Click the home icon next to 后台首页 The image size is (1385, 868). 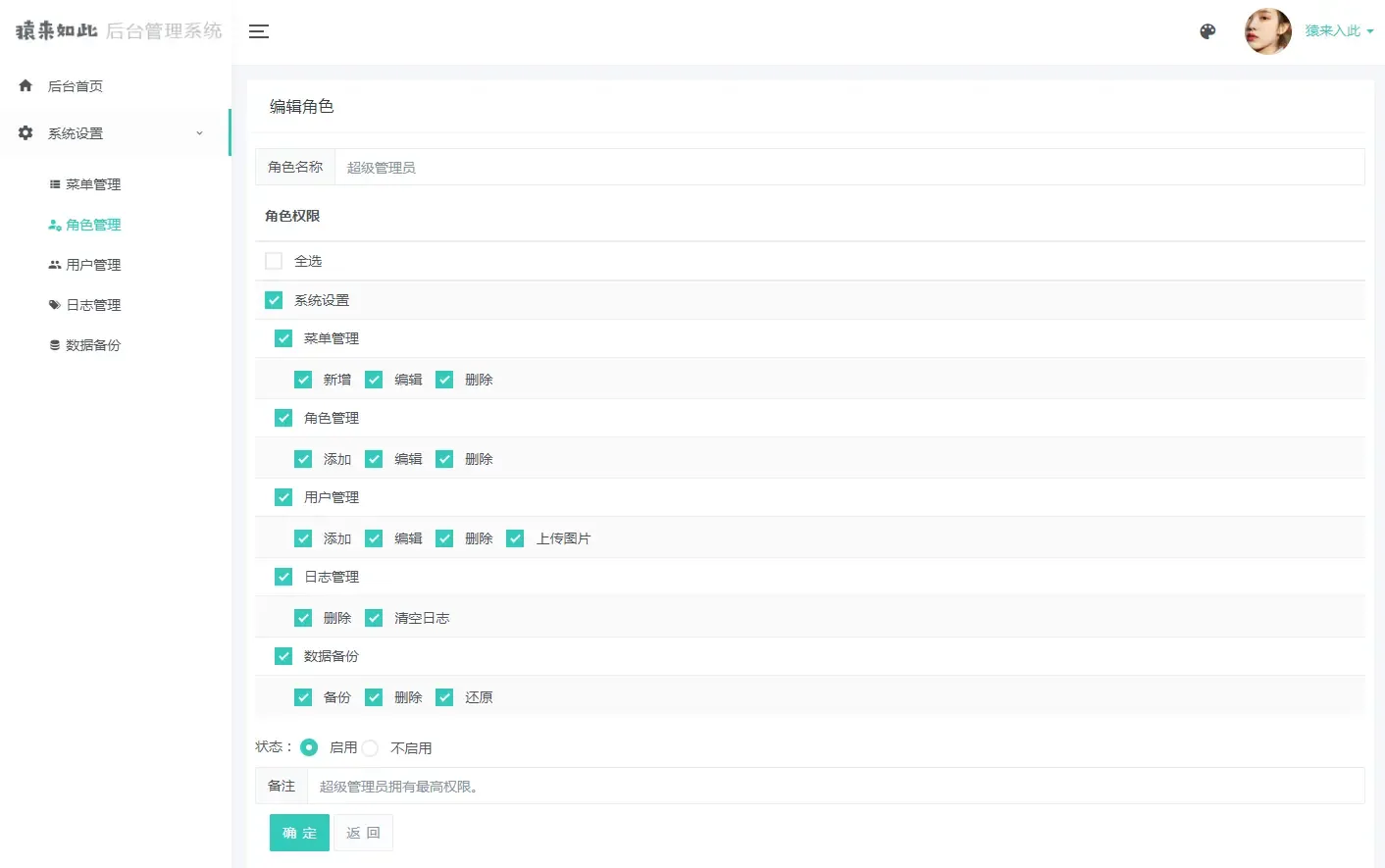pos(25,85)
